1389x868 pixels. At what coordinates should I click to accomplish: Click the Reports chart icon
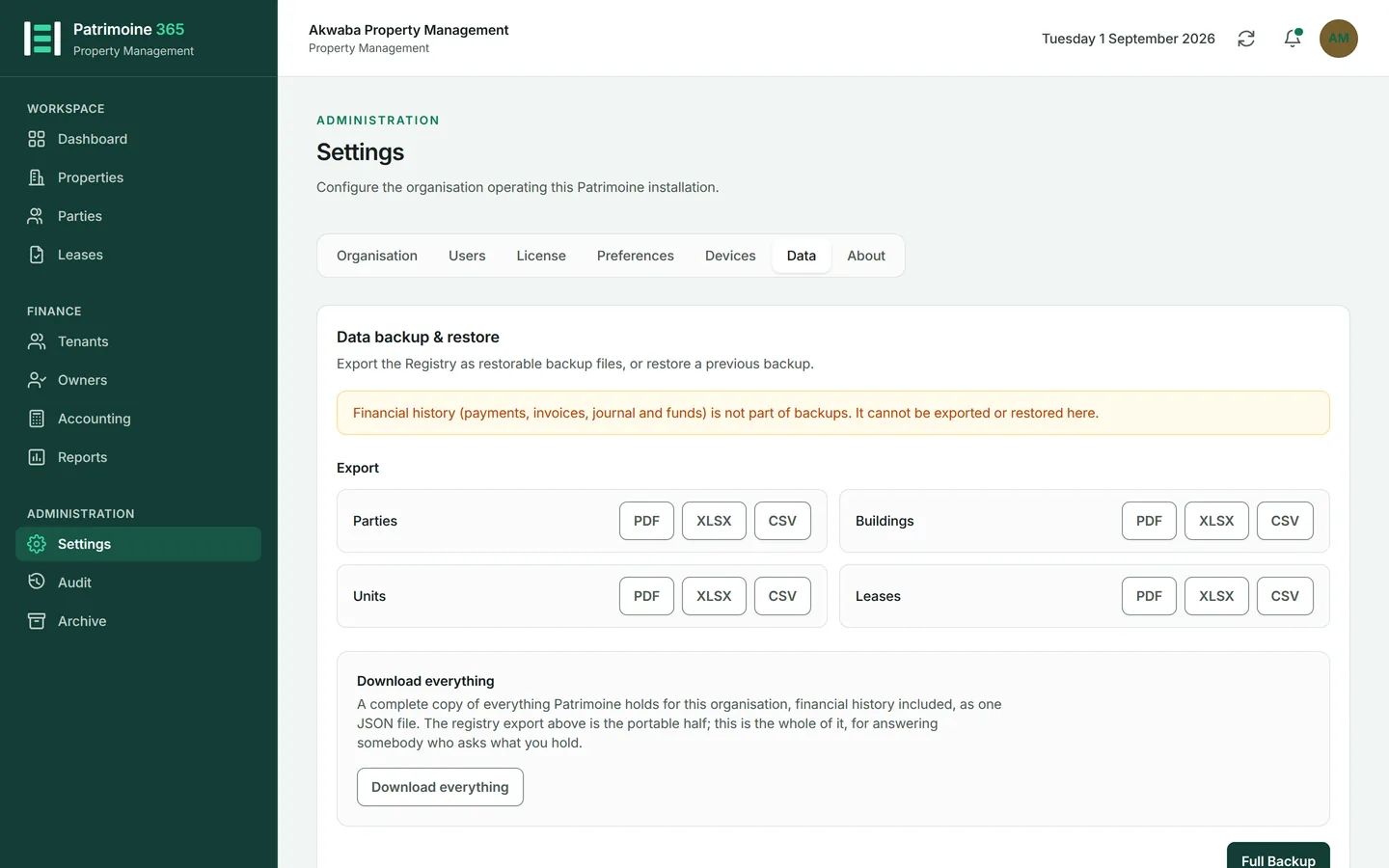(37, 457)
